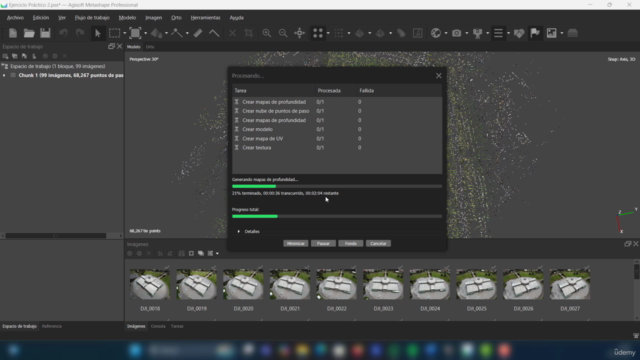Select Espacio de trabajo root tree item
This screenshot has height=360, width=640.
pos(58,66)
